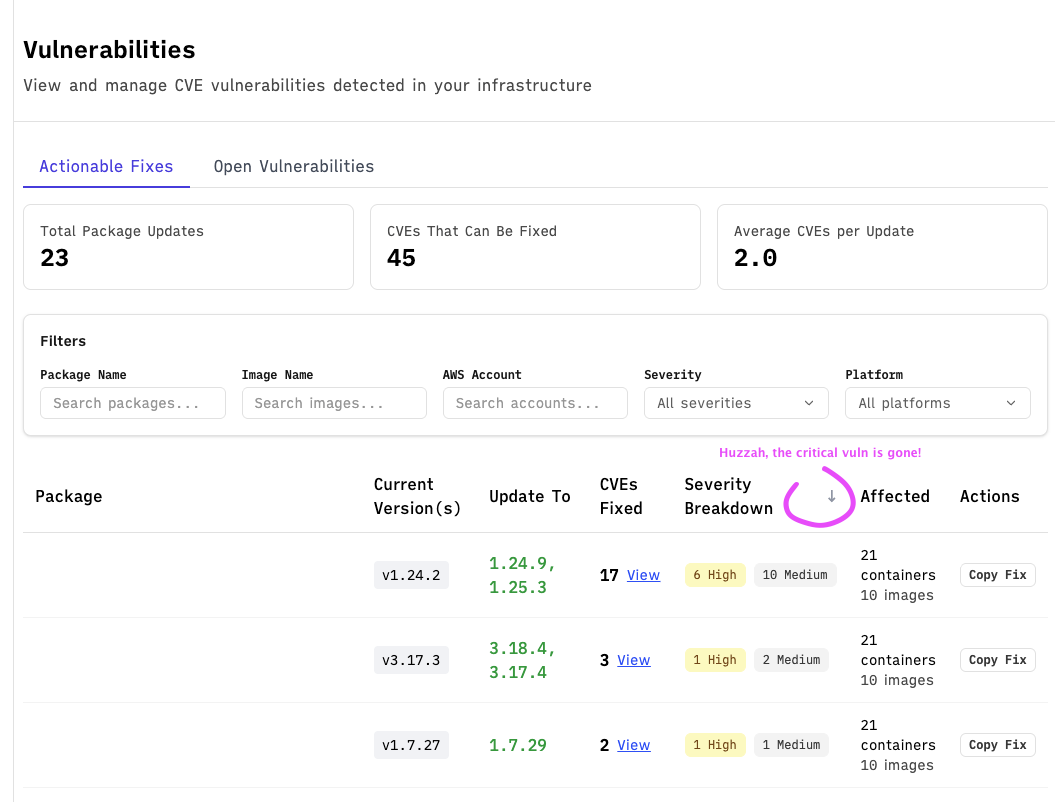Open View link for 17 CVEs fixed
The image size is (1055, 802).
643,575
